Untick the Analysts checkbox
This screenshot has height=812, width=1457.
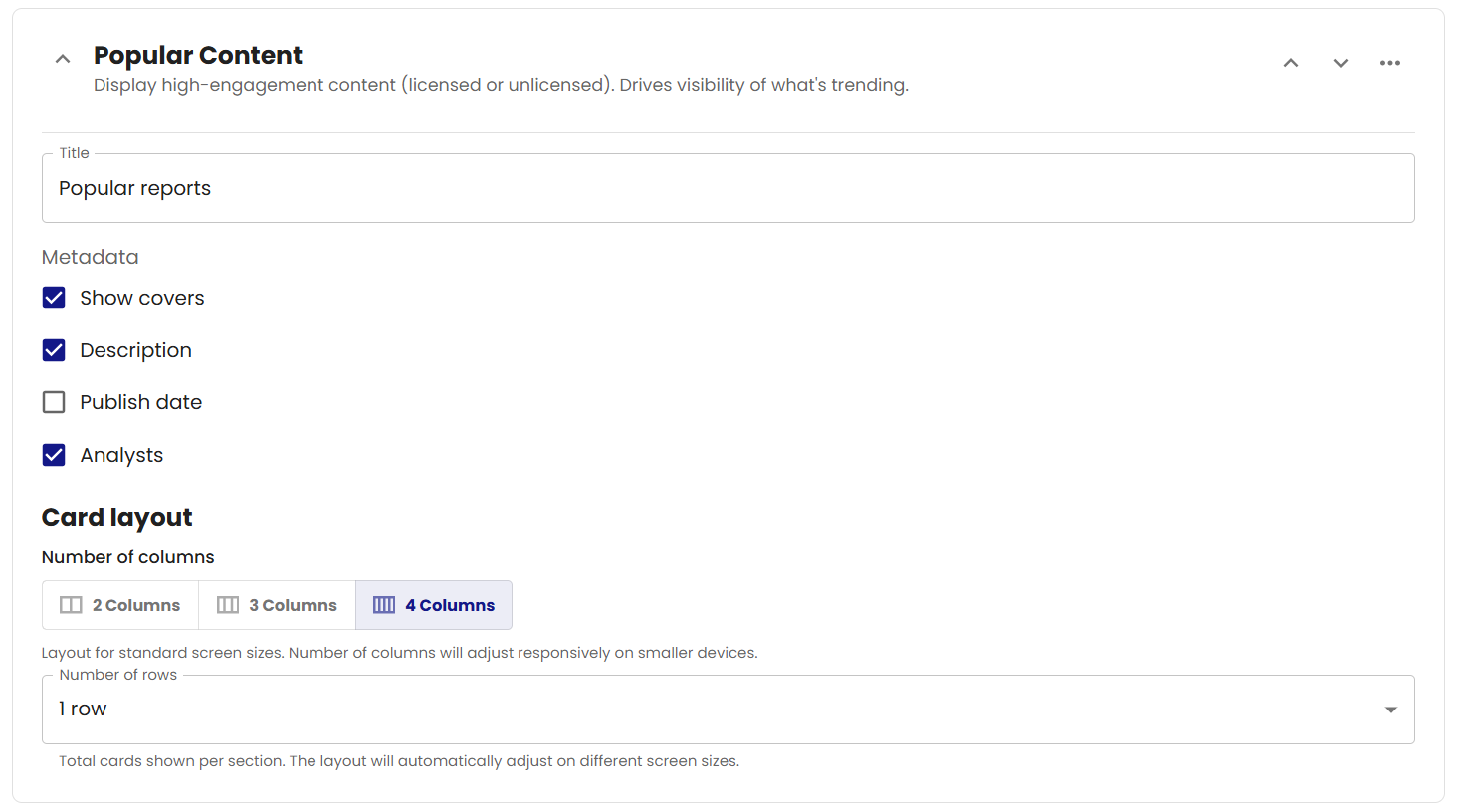[x=54, y=455]
